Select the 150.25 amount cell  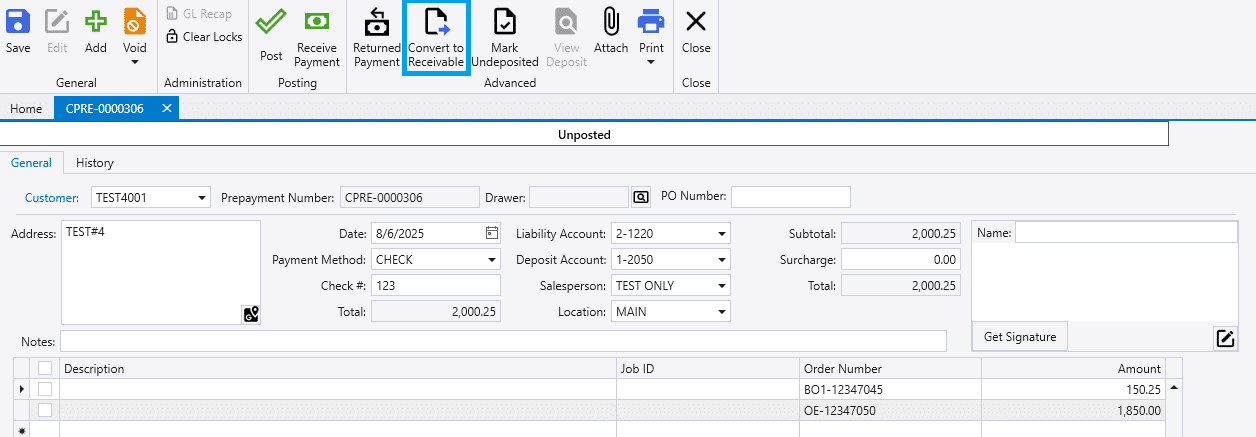tap(1073, 389)
